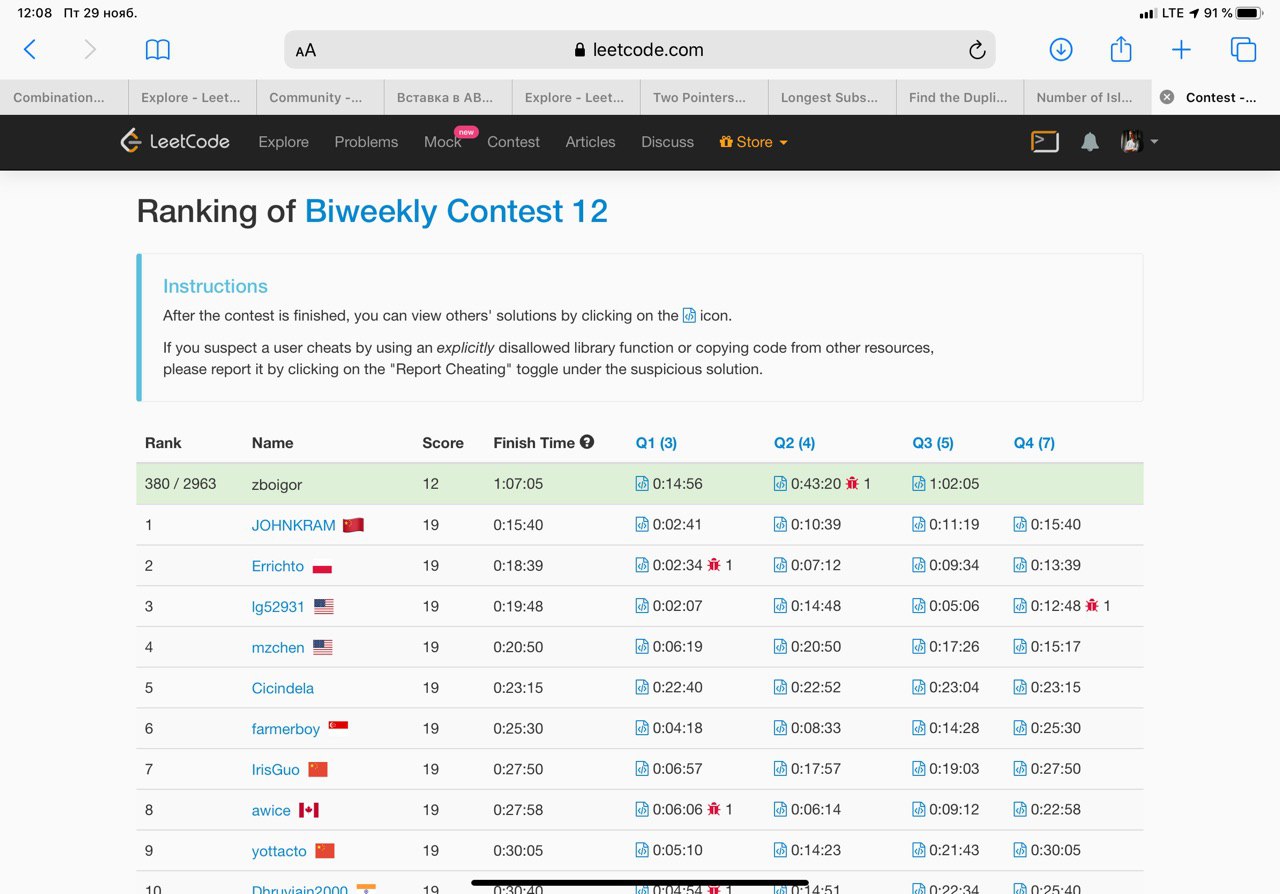
Task: View mzchen's Q2 solution code icon
Action: 780,647
